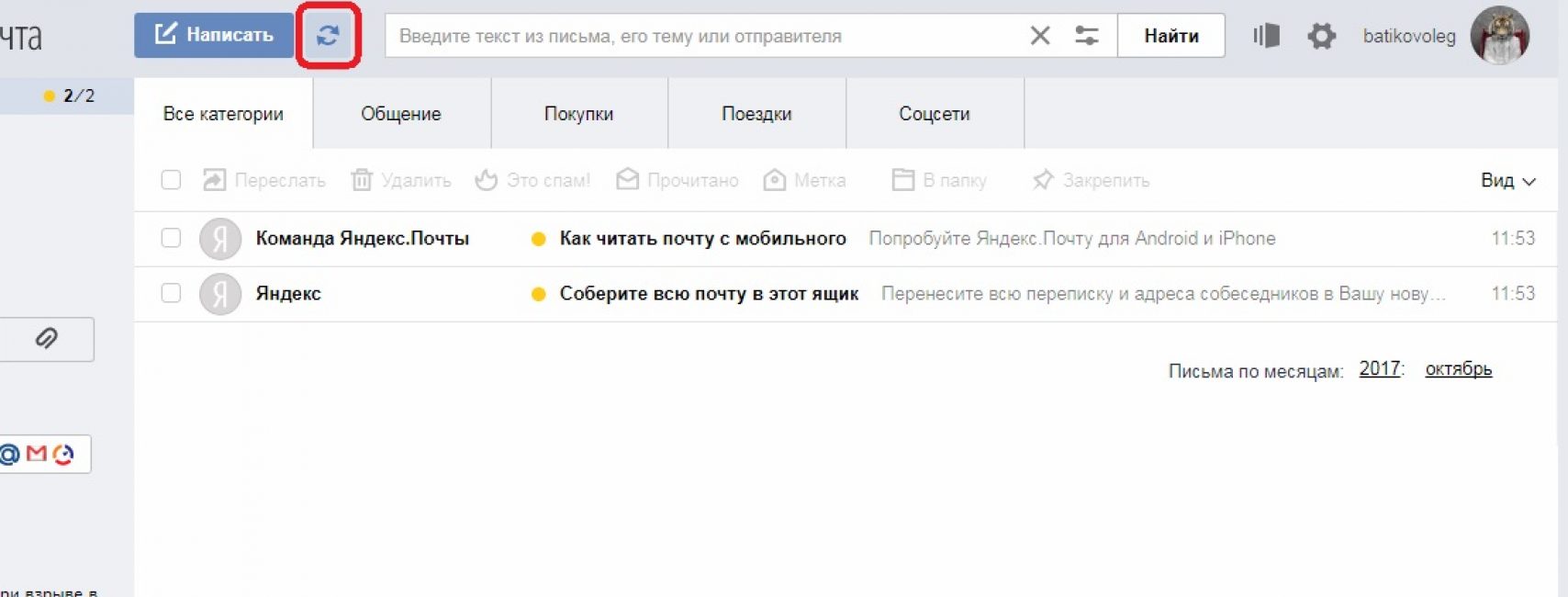The width and height of the screenshot is (1568, 597).
Task: Toggle unread dot on Как читать почту email
Action: (x=539, y=239)
